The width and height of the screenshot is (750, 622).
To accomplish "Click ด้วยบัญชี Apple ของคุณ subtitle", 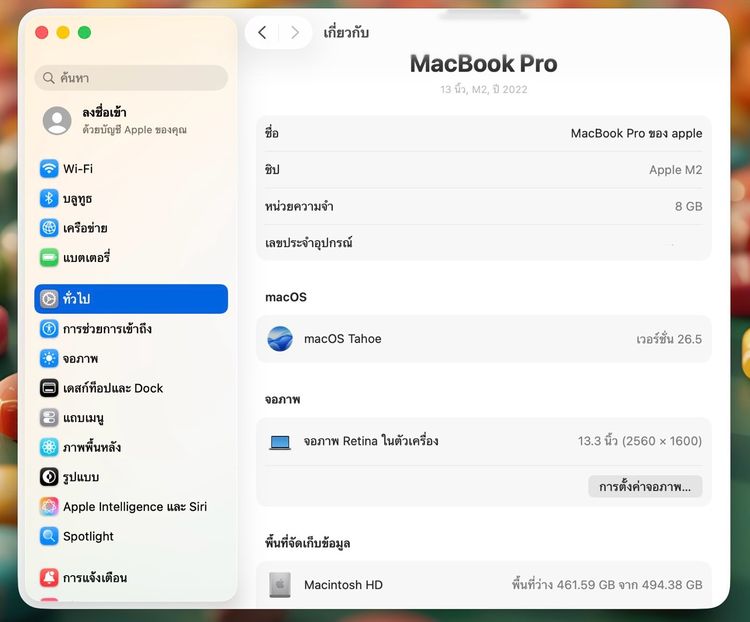I will [x=134, y=130].
